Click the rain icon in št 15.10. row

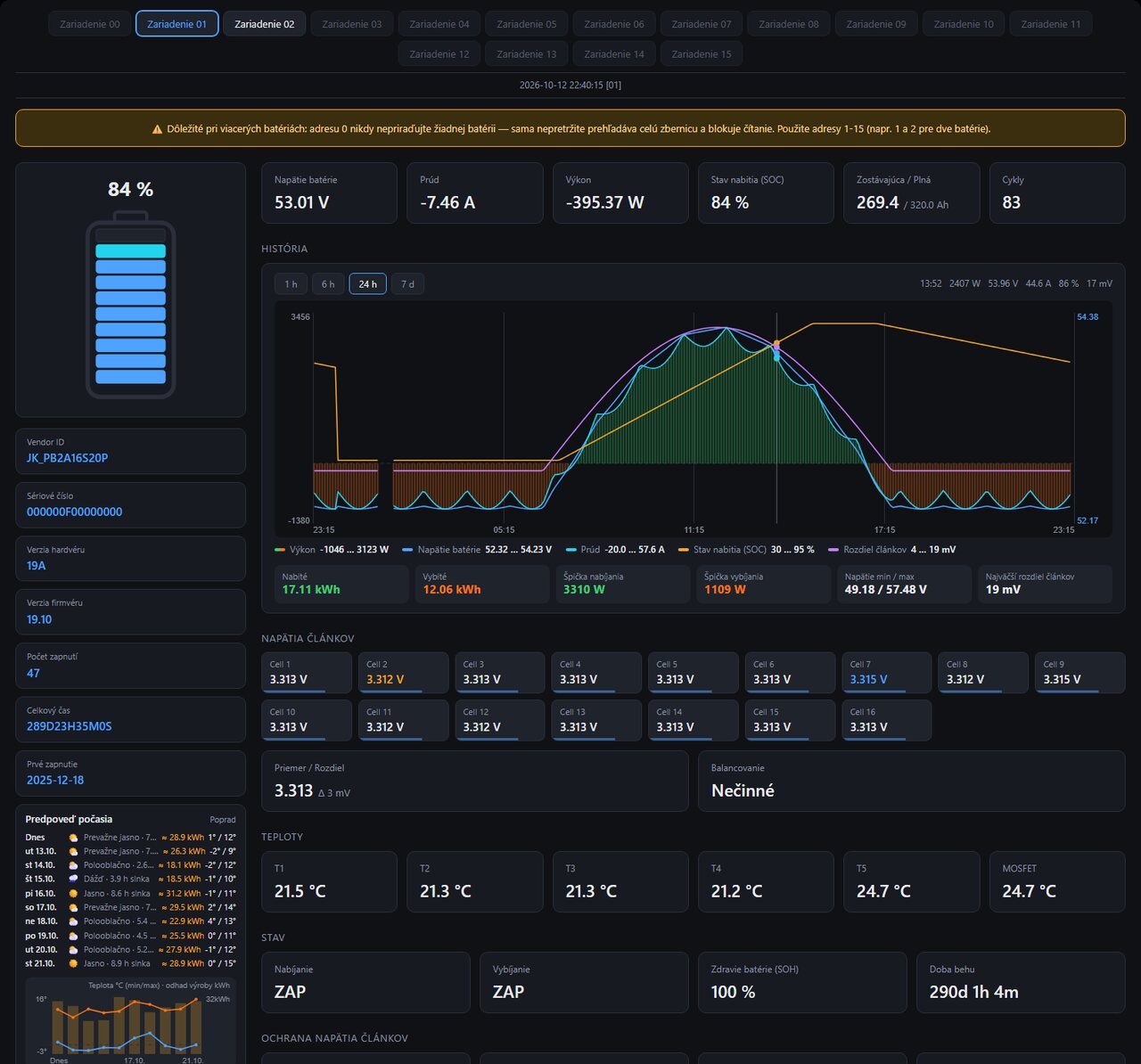pyautogui.click(x=73, y=880)
